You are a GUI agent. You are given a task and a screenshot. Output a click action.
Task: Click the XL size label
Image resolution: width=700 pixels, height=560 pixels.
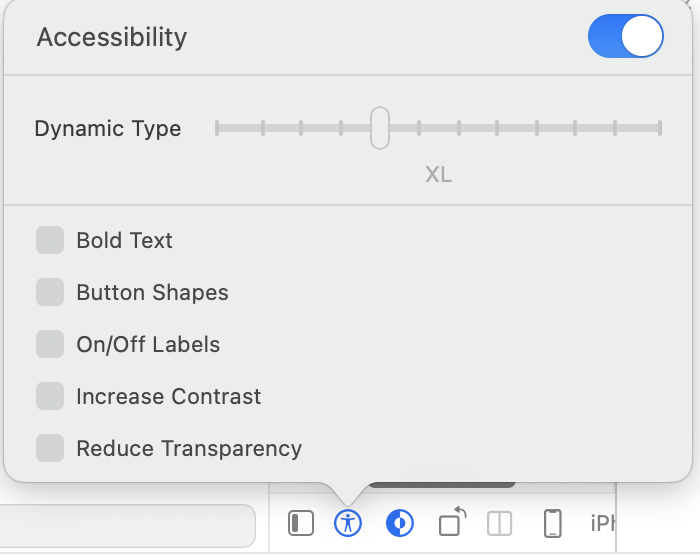[x=438, y=174]
